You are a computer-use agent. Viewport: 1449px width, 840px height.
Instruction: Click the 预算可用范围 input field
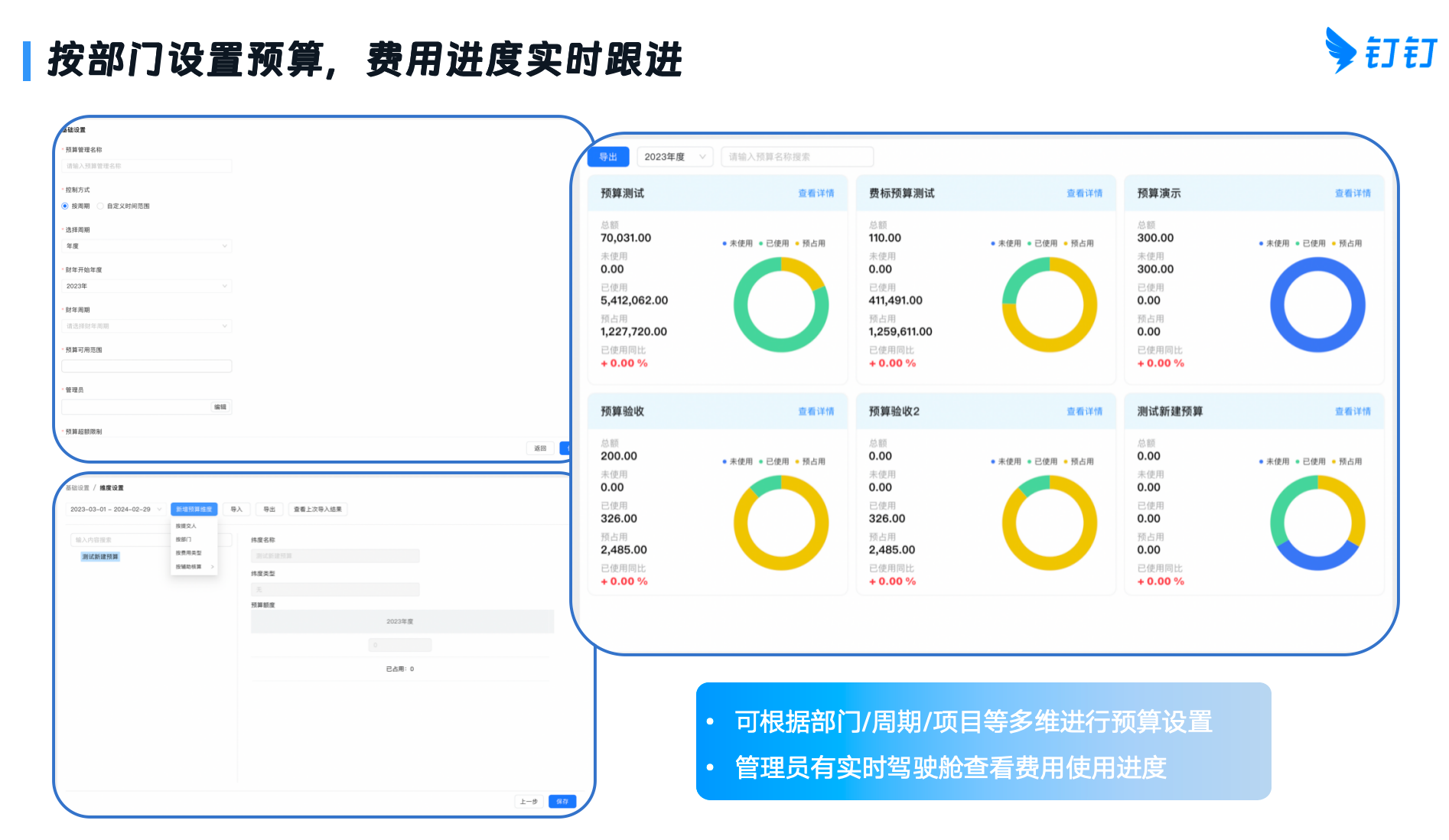146,366
